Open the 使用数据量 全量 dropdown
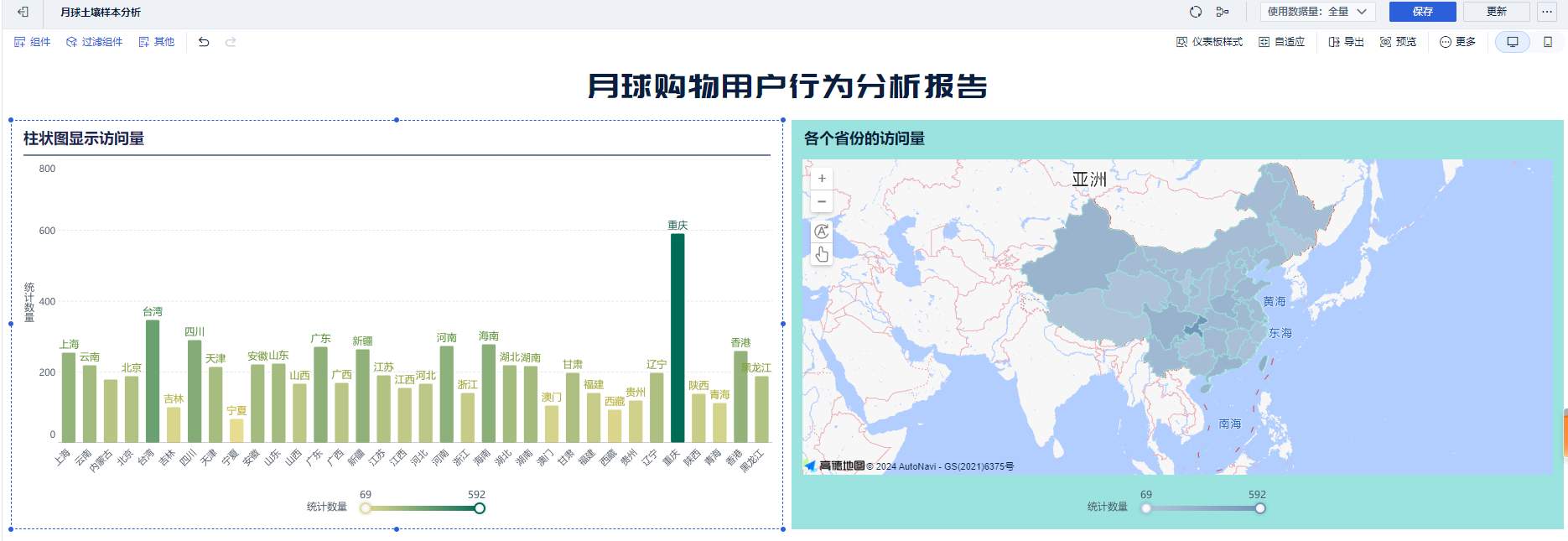Viewport: 1568px width, 541px height. click(1317, 12)
